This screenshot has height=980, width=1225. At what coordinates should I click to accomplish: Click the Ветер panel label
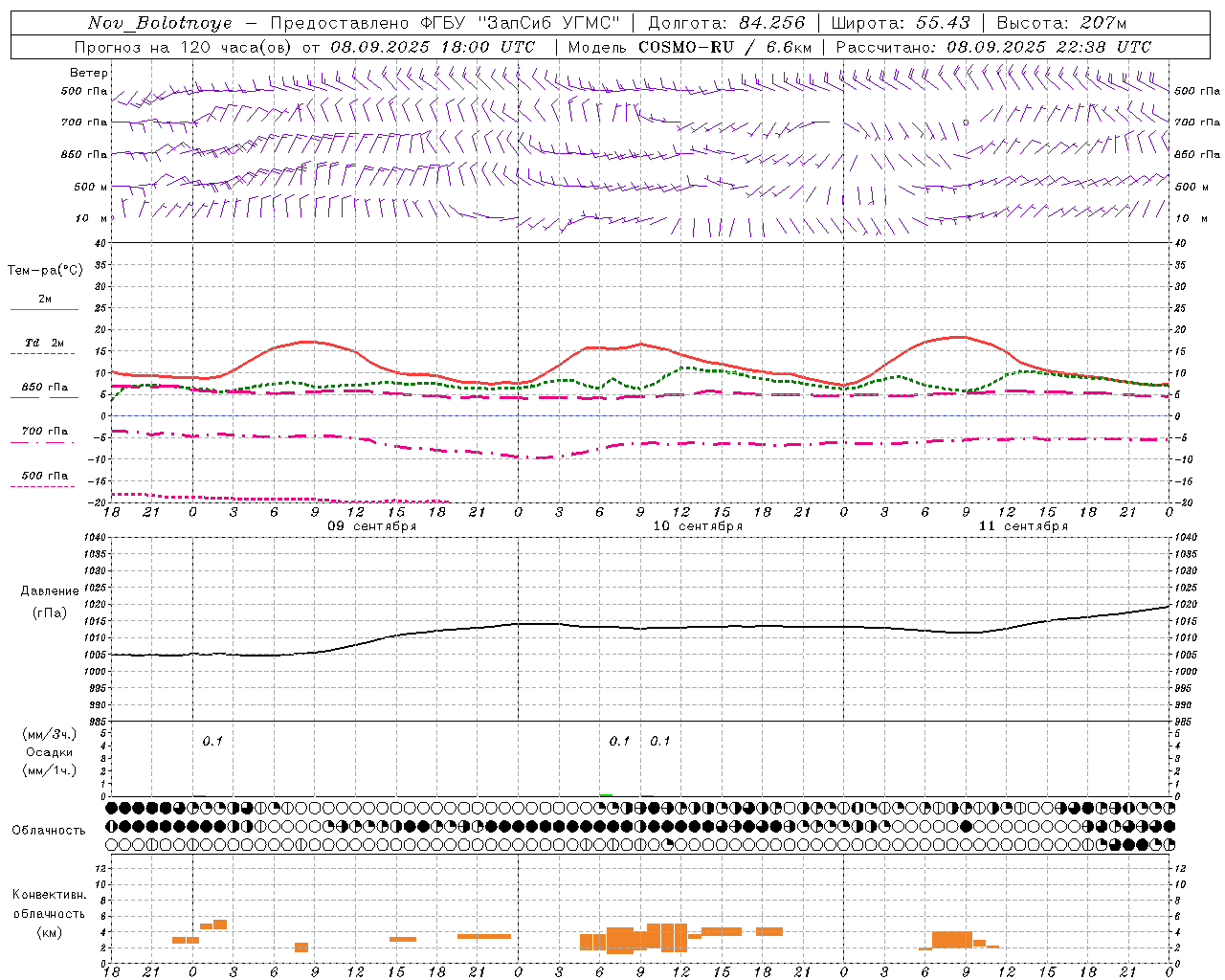89,73
